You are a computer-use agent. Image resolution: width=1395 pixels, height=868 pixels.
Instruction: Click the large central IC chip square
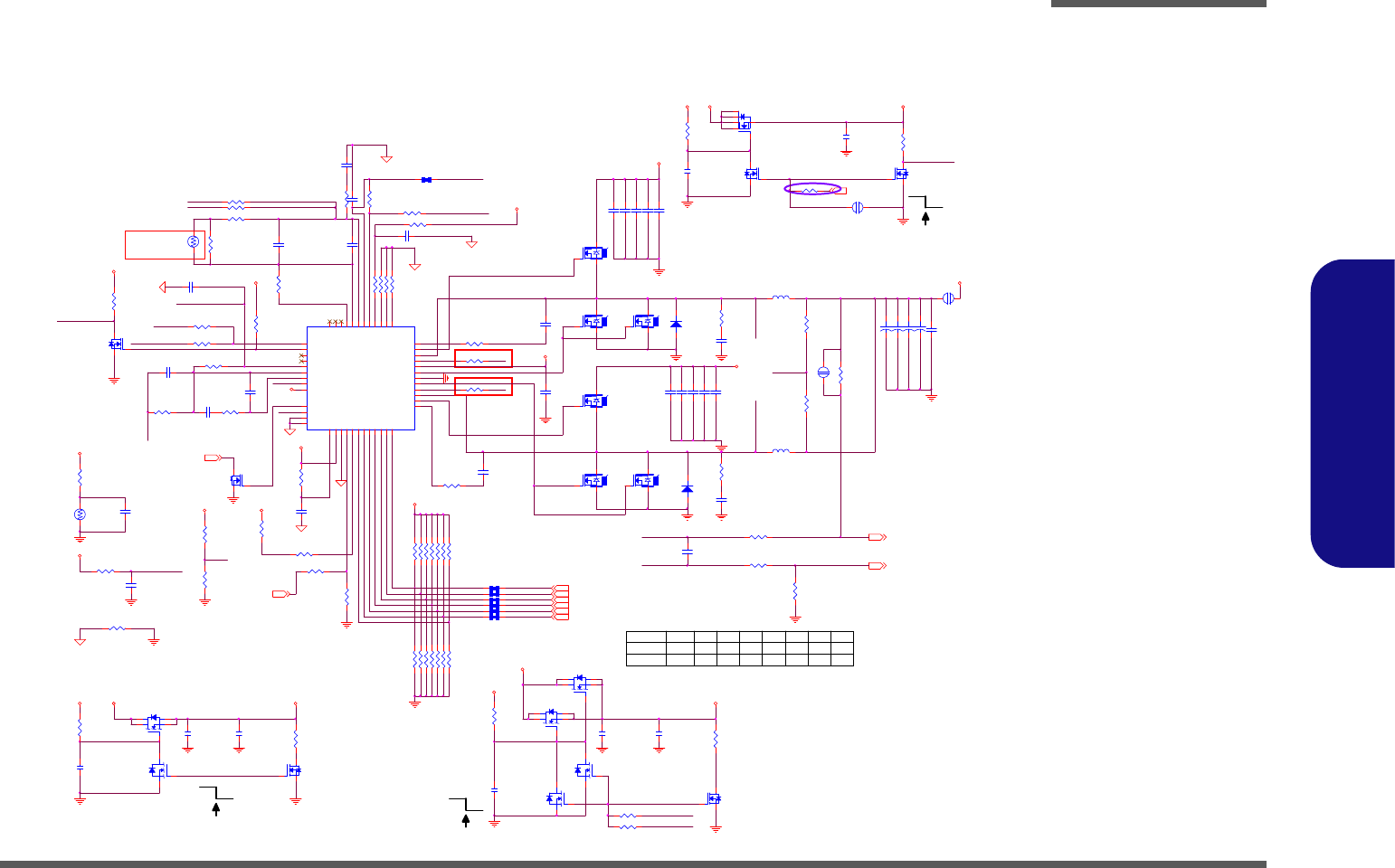pyautogui.click(x=361, y=378)
